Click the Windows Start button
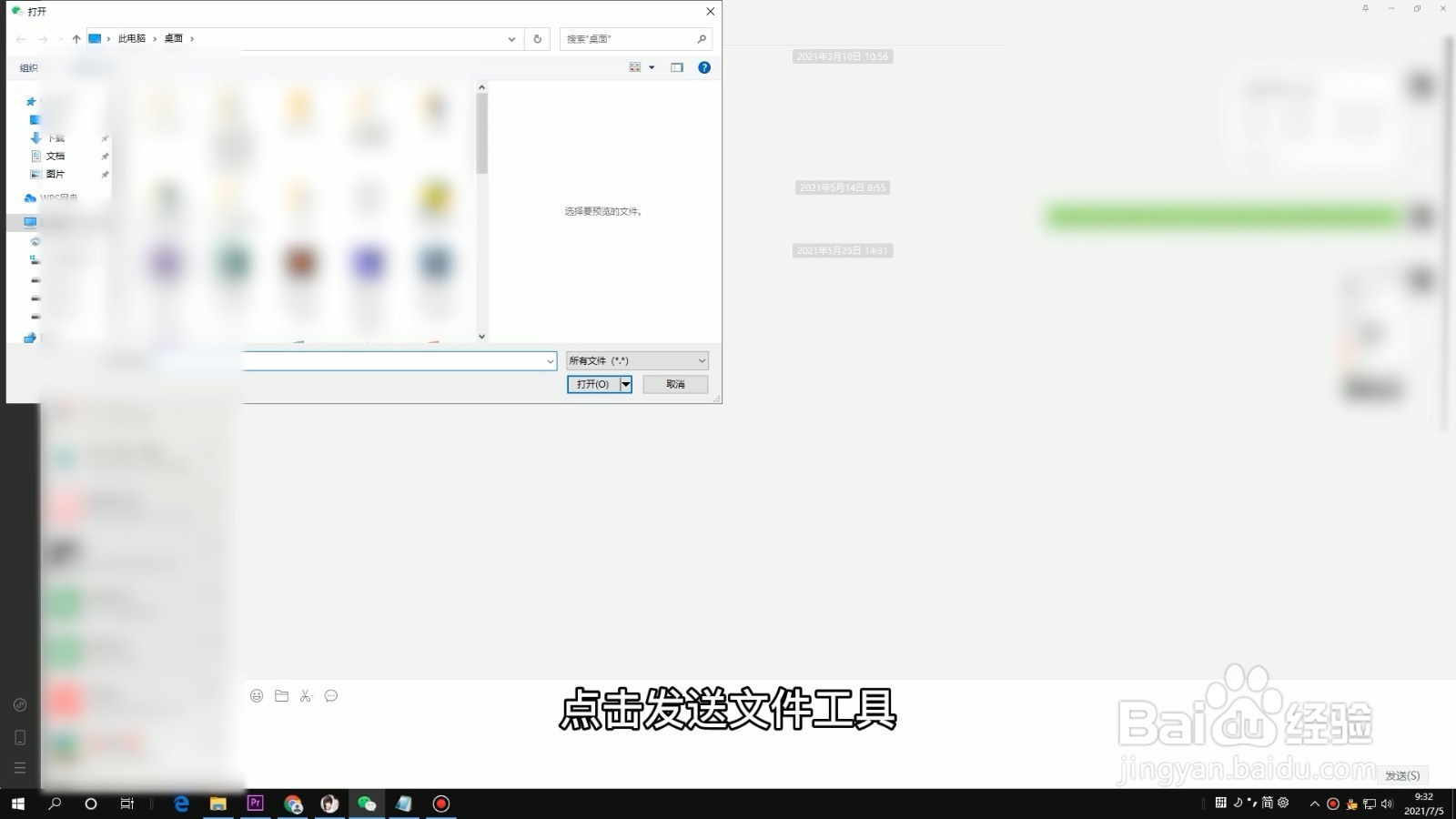1456x819 pixels. click(18, 804)
